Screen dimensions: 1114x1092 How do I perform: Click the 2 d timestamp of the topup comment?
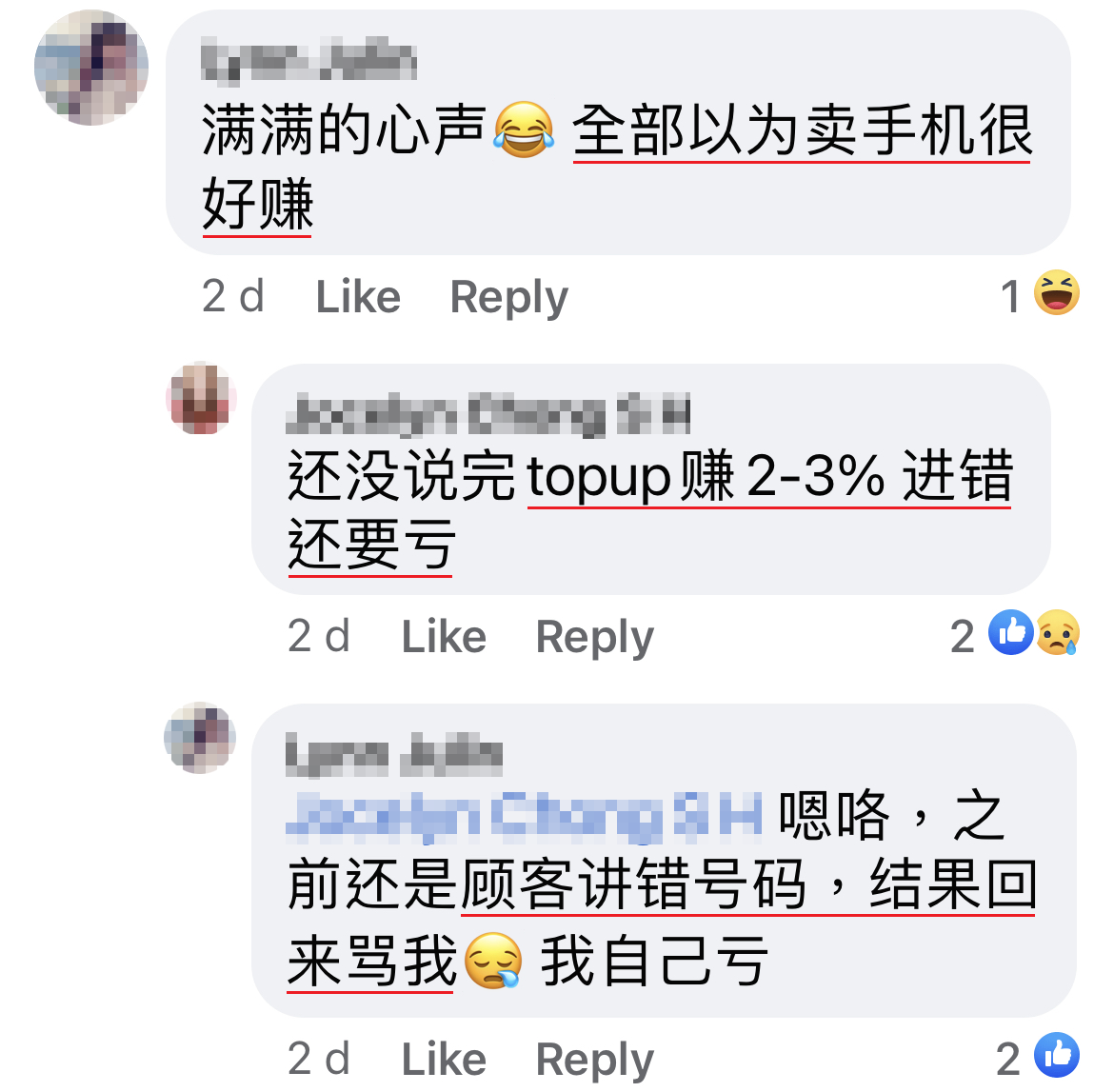tap(319, 636)
